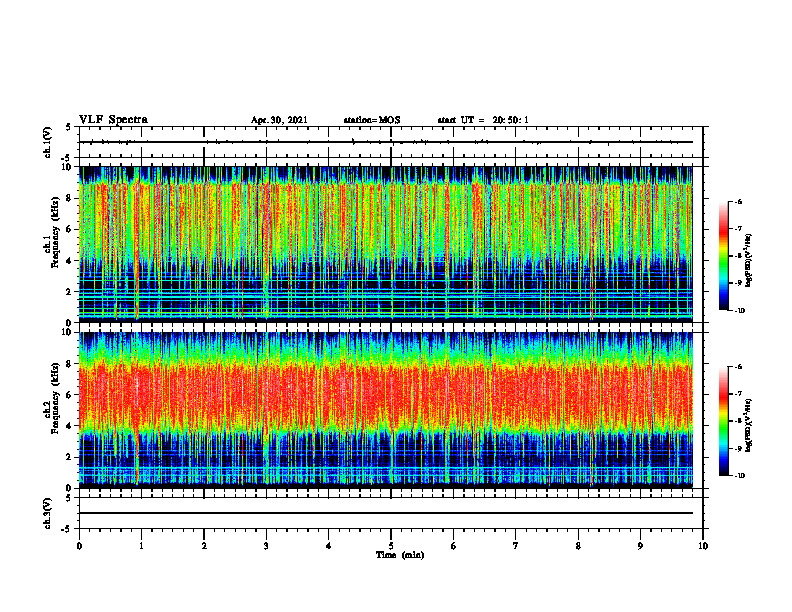The image size is (792, 612).
Task: Click the time axis tick label "0"
Action: [x=79, y=546]
